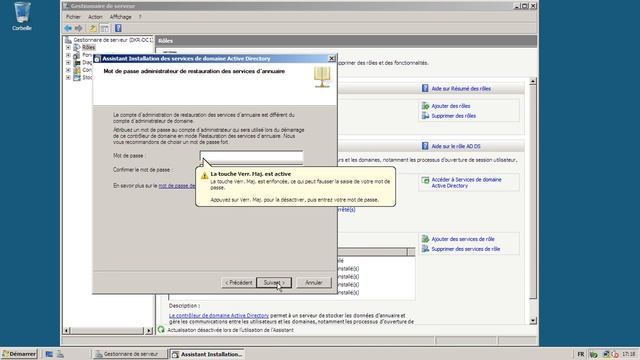
Task: Click the green shield tray icon
Action: 593,354
